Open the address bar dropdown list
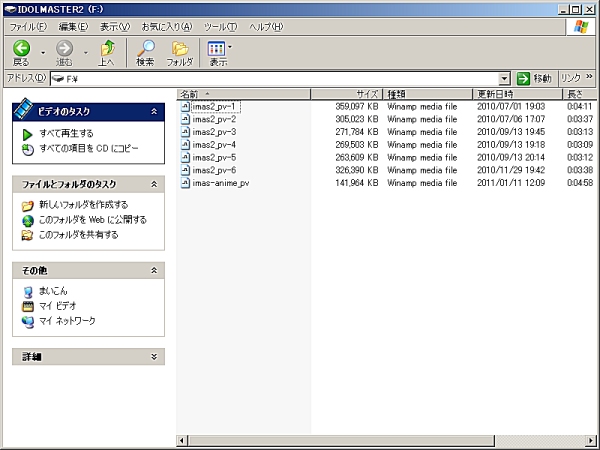Screen dimensions: 600x450 (x=504, y=79)
